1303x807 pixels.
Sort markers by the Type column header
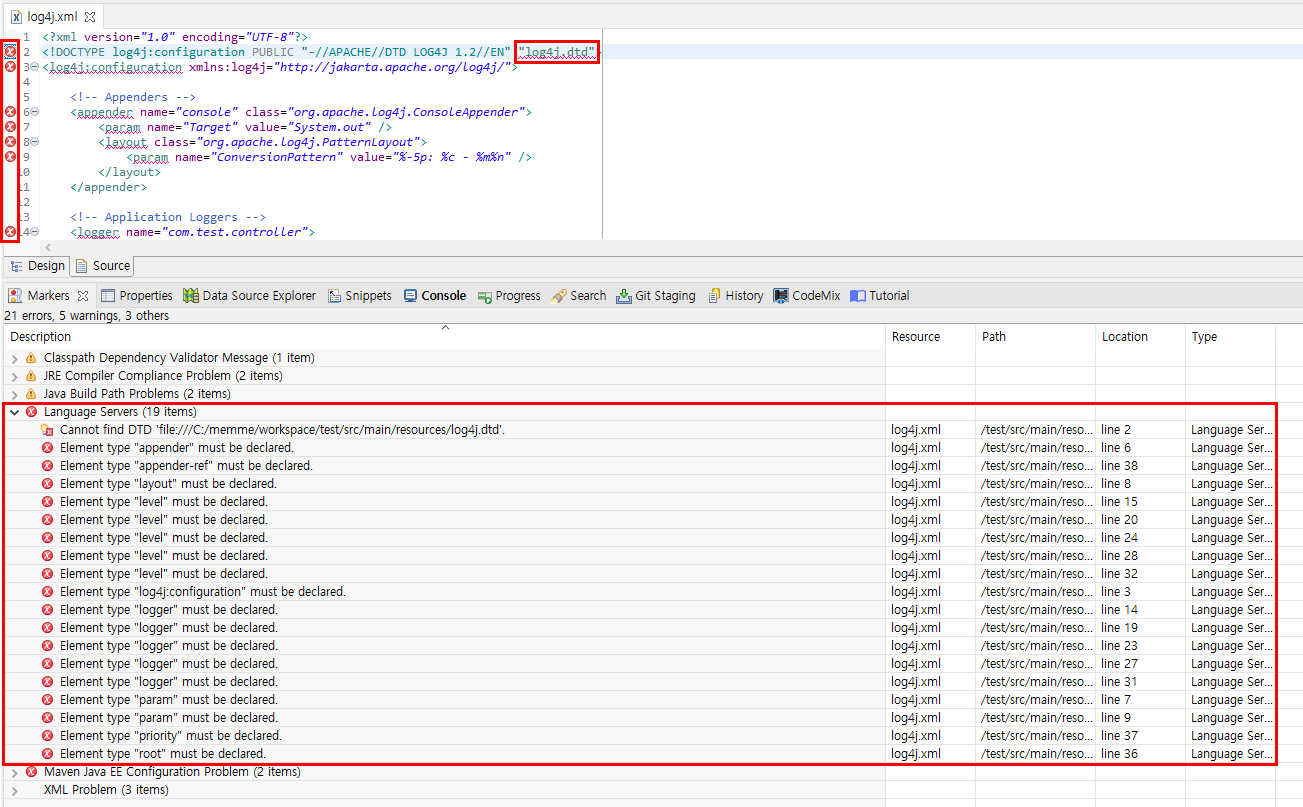coord(1230,337)
